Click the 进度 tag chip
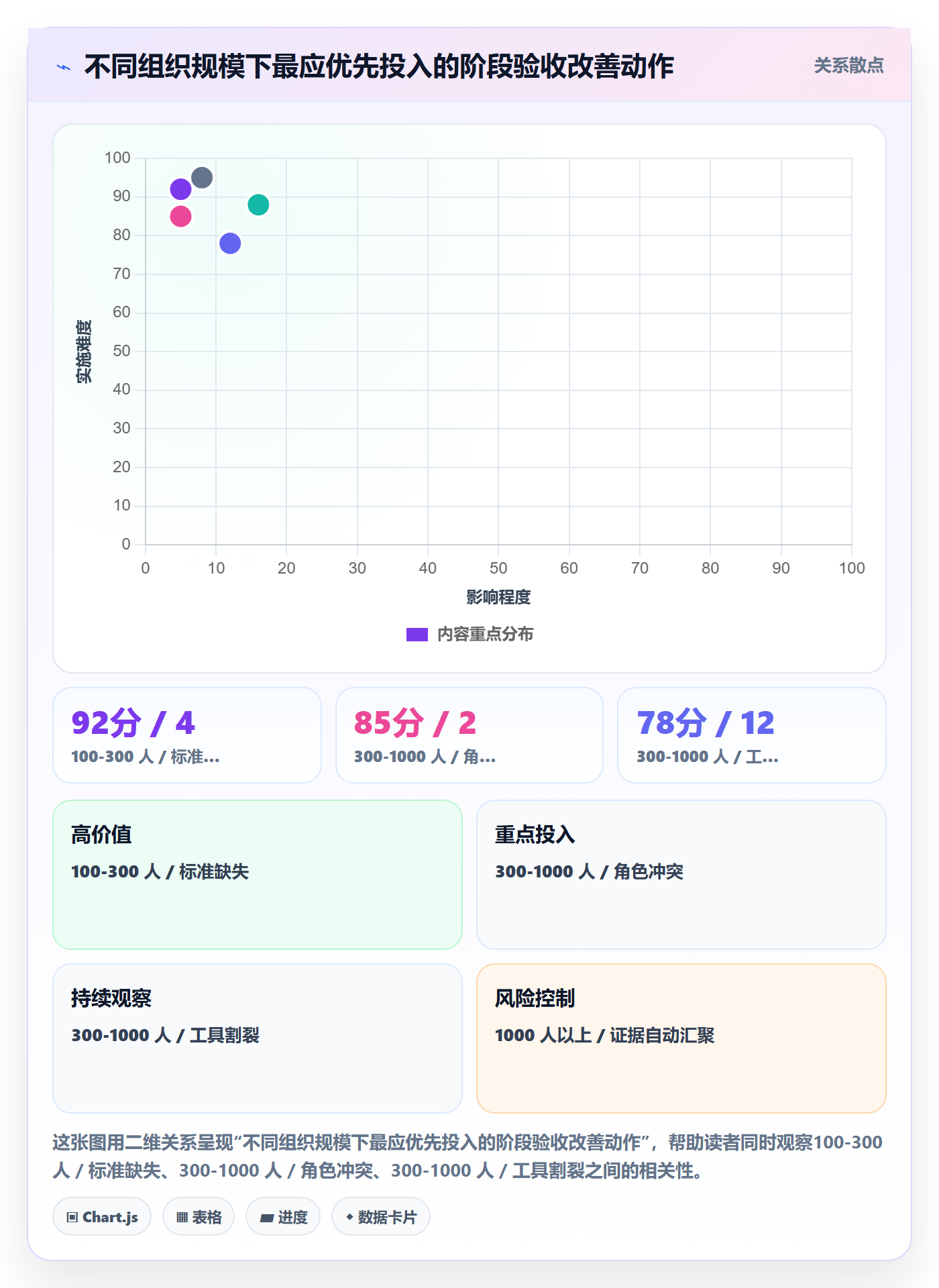 click(283, 1217)
